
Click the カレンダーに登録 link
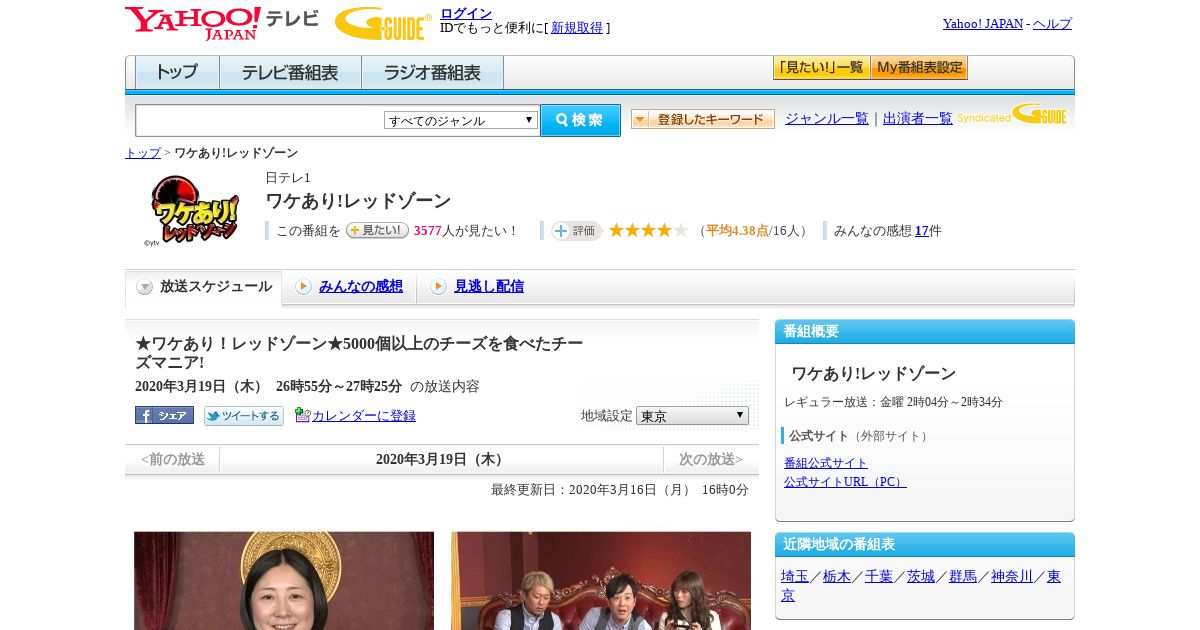pos(364,416)
